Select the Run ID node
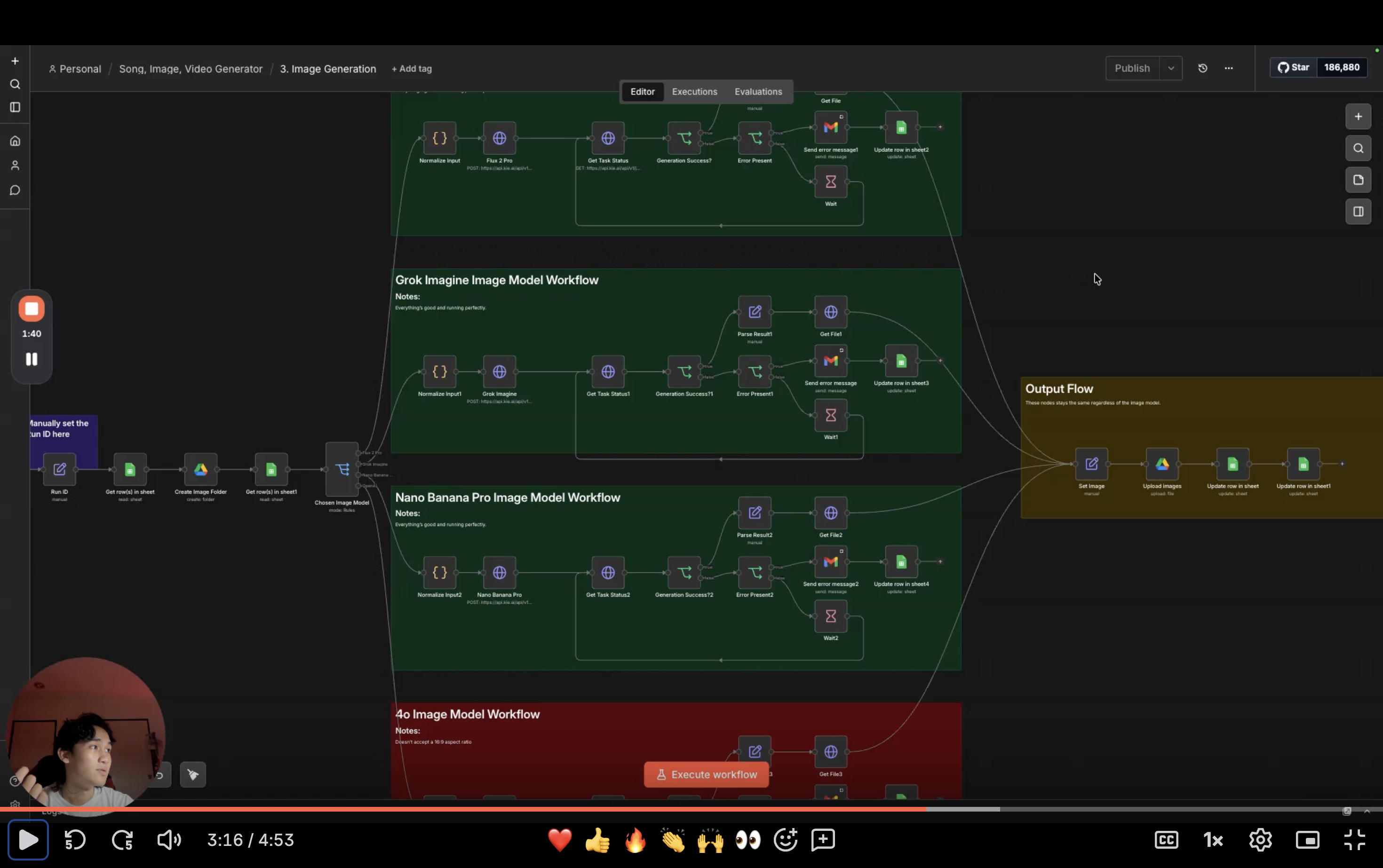The width and height of the screenshot is (1383, 868). [59, 470]
